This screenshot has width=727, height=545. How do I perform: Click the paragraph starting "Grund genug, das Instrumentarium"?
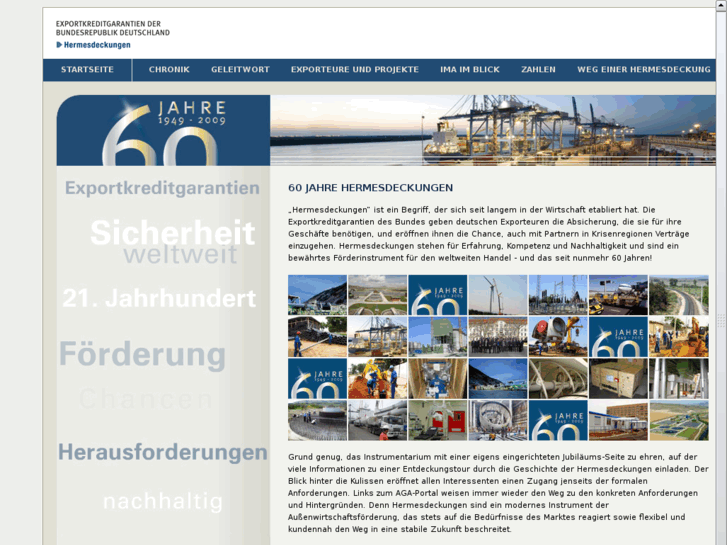(498, 493)
